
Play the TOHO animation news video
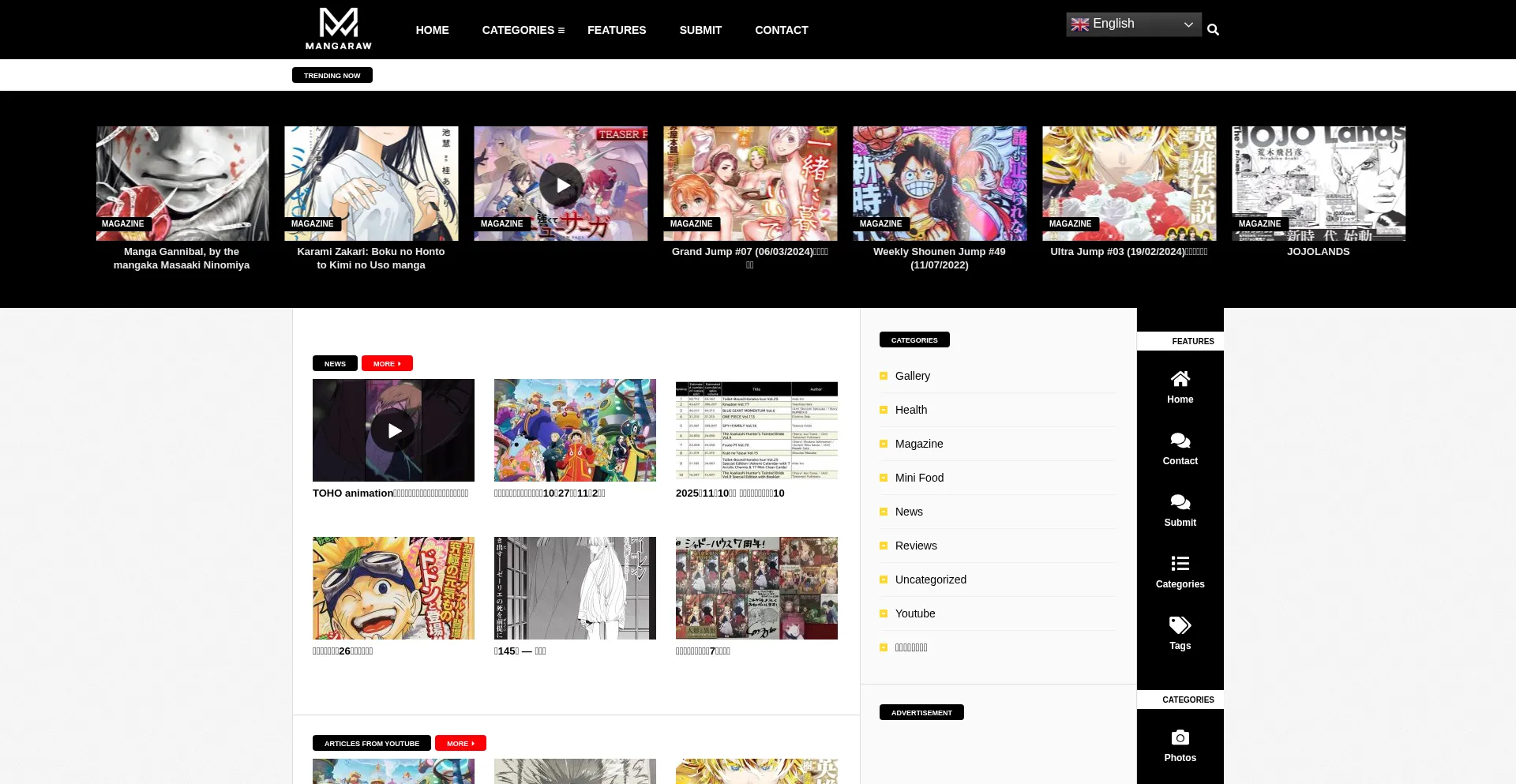point(393,430)
